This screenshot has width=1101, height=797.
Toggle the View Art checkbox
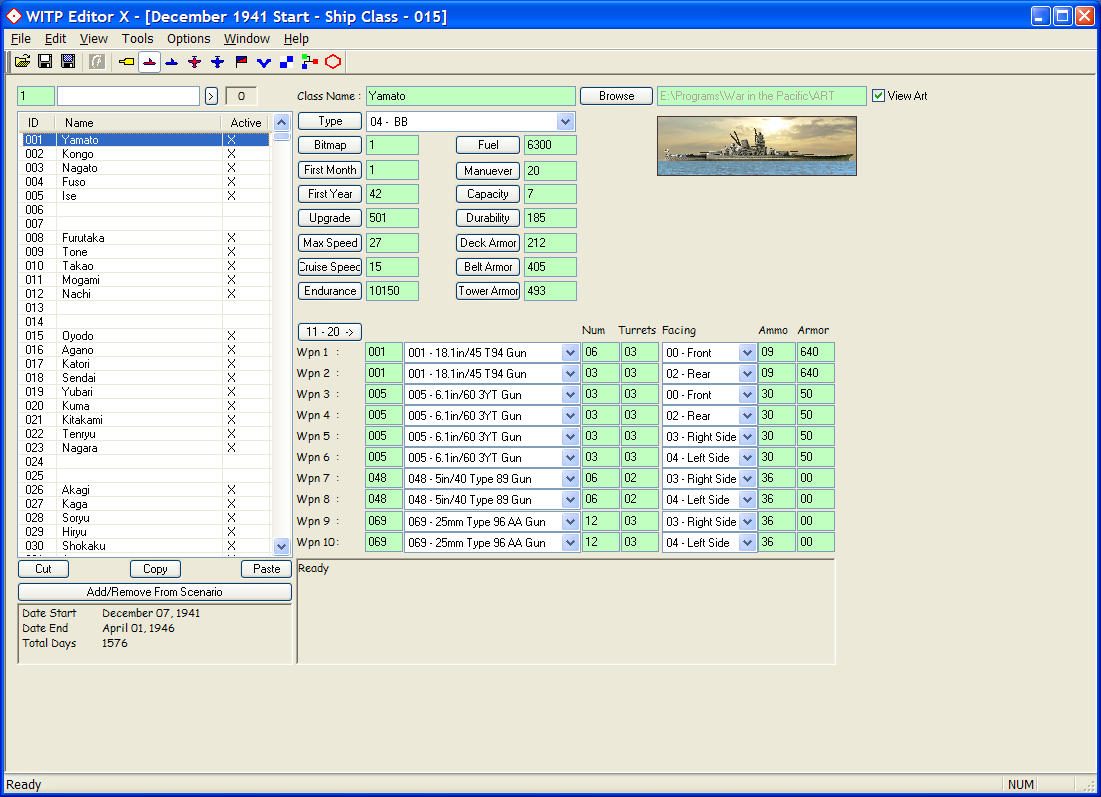pyautogui.click(x=878, y=95)
